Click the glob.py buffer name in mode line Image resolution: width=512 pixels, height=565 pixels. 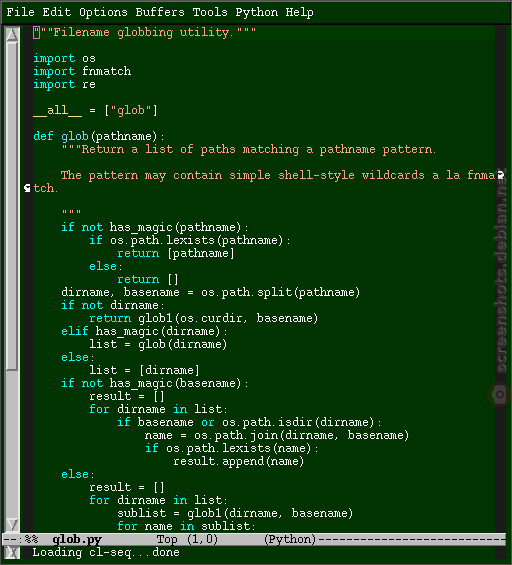click(77, 539)
